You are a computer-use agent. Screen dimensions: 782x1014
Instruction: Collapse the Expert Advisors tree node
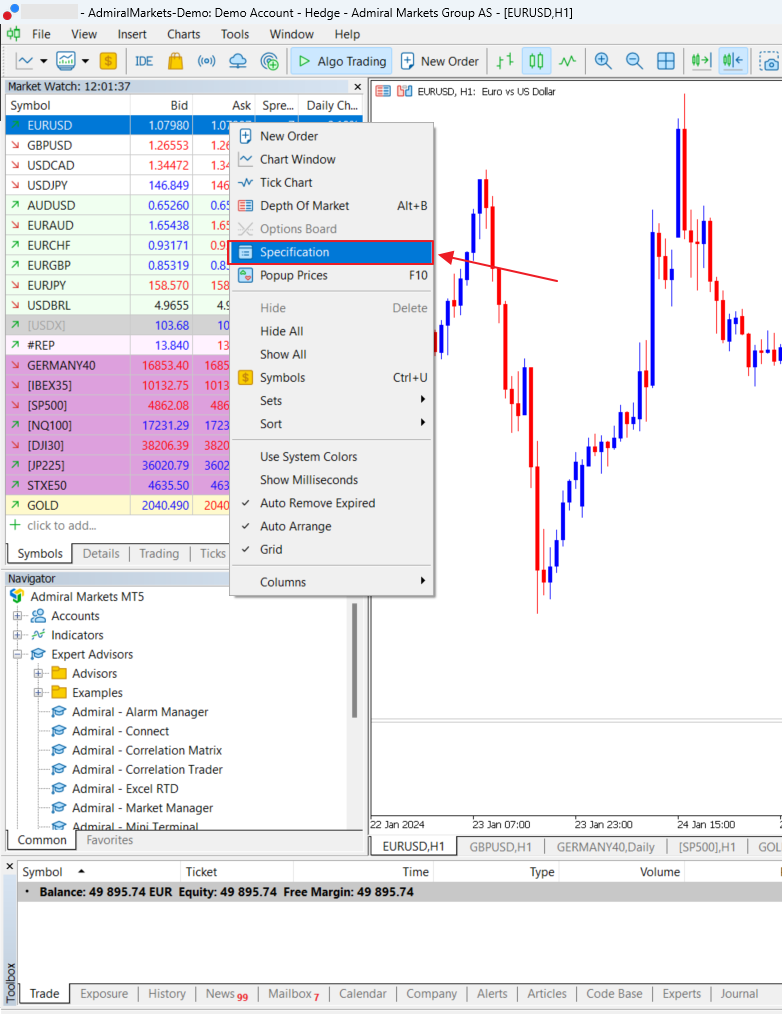point(18,654)
